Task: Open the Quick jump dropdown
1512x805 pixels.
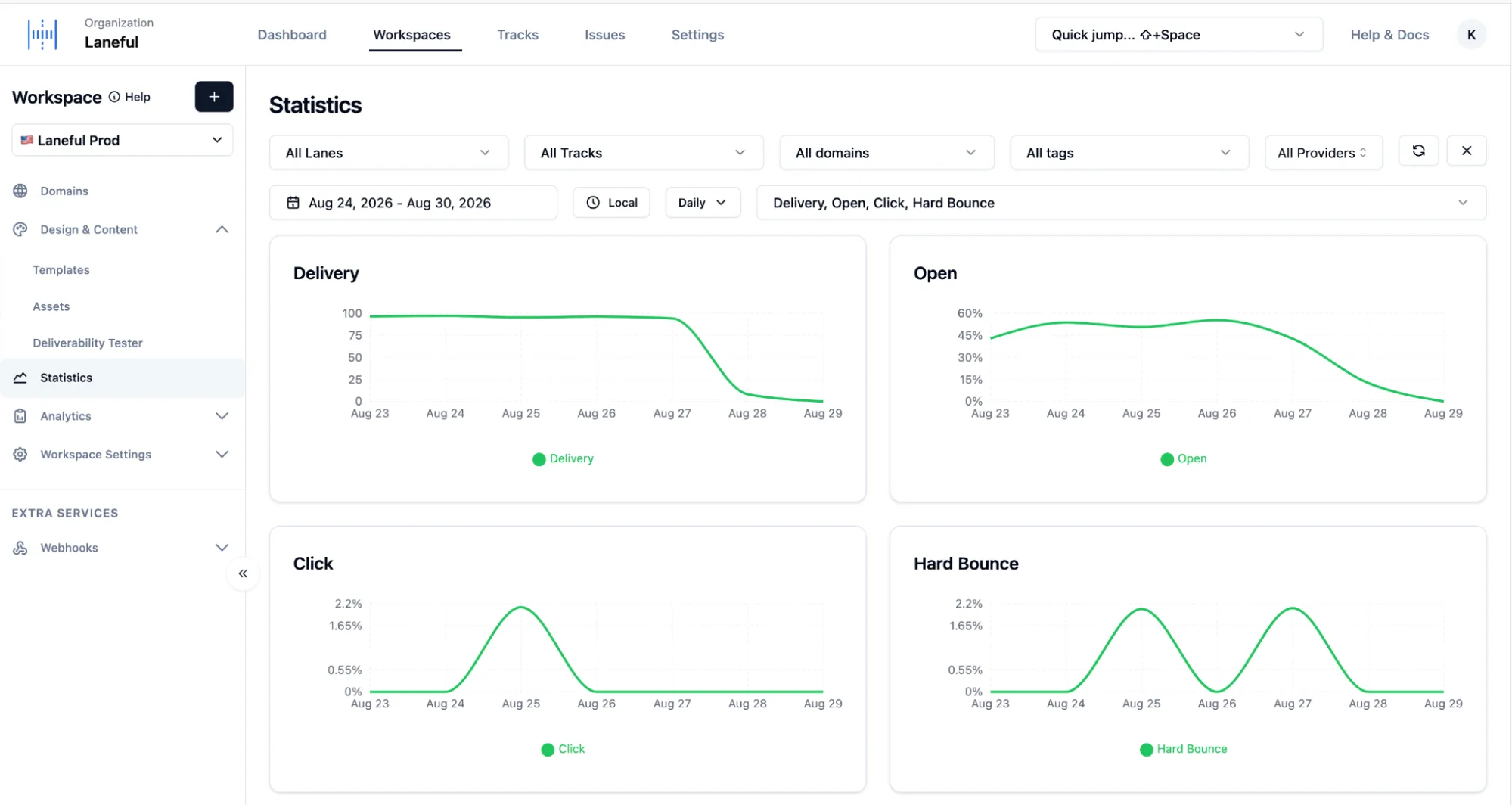Action: tap(1178, 35)
